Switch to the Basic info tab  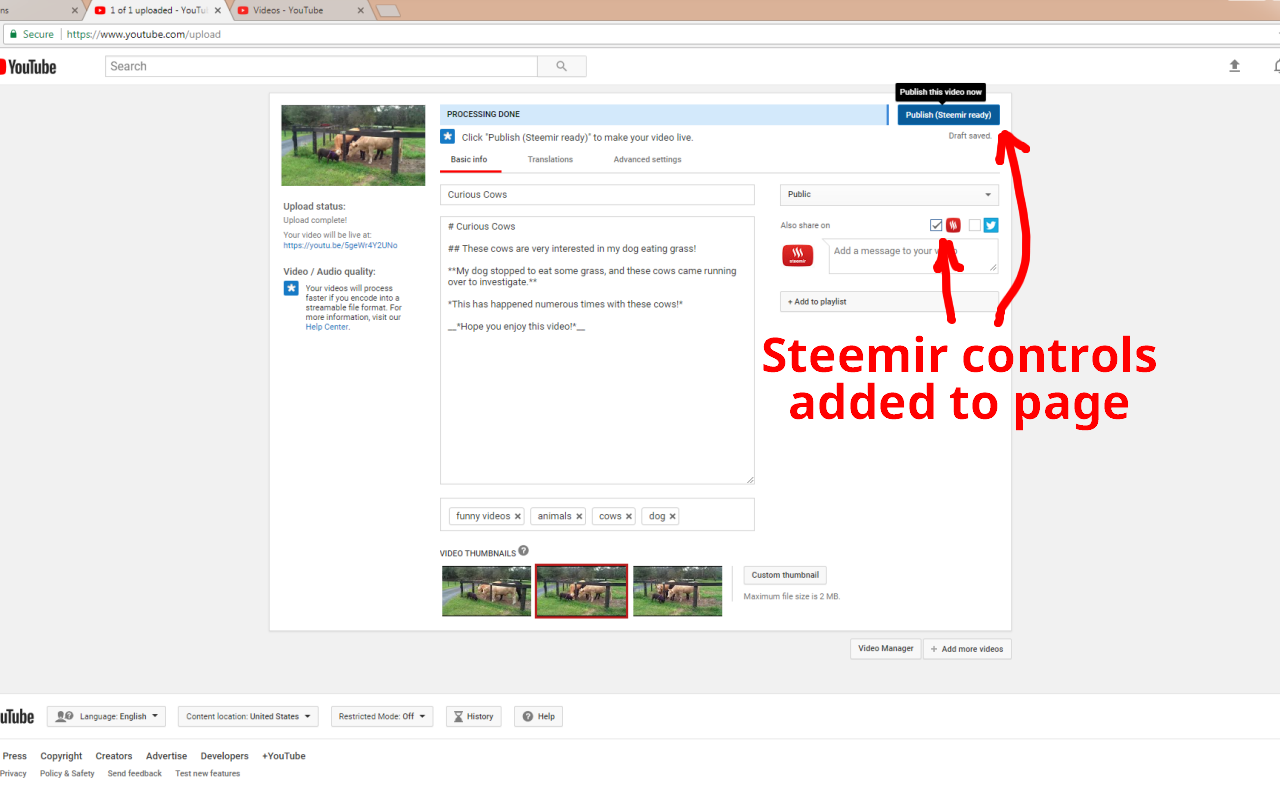[x=469, y=160]
